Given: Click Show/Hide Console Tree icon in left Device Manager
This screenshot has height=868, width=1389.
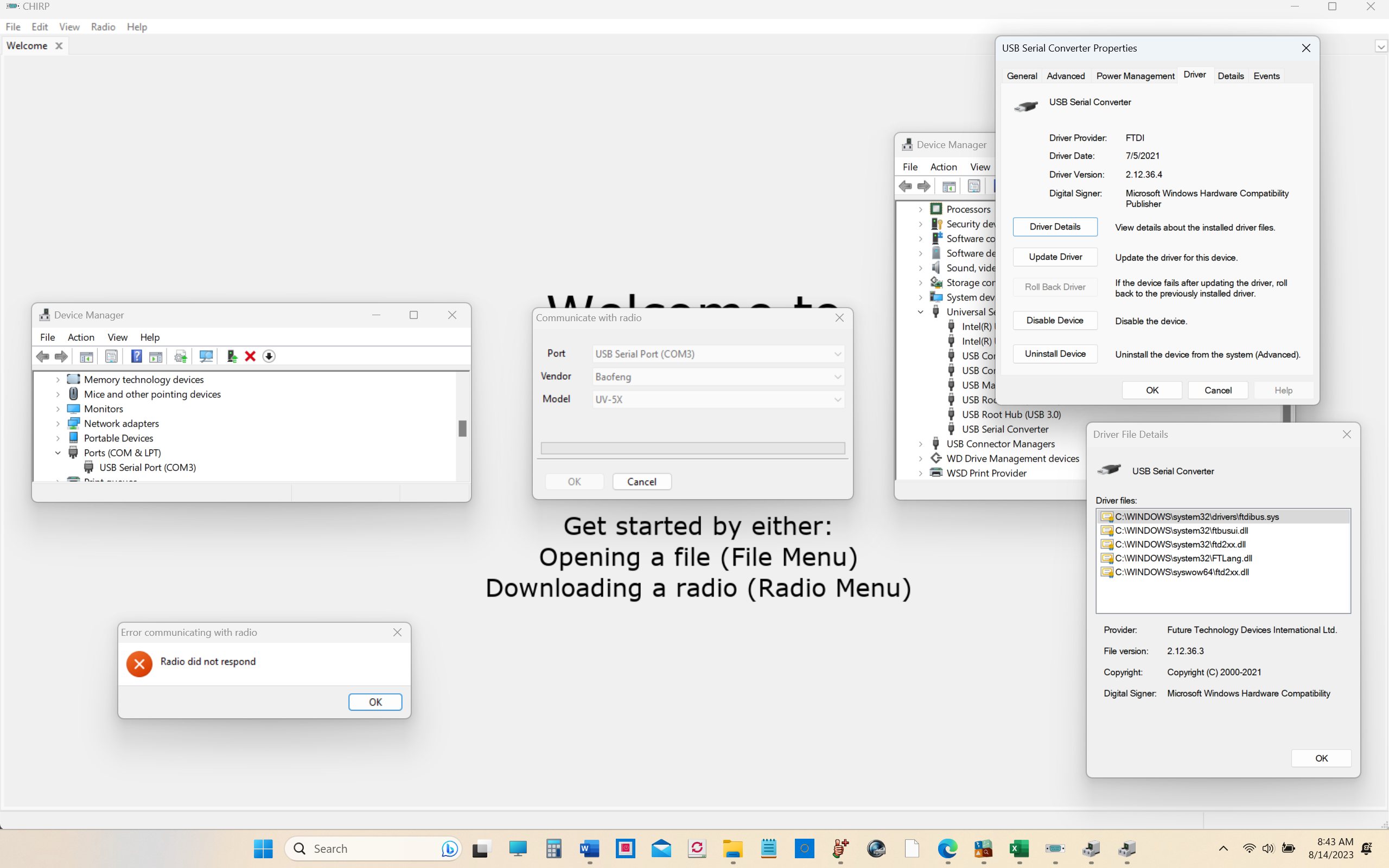Looking at the screenshot, I should point(86,356).
